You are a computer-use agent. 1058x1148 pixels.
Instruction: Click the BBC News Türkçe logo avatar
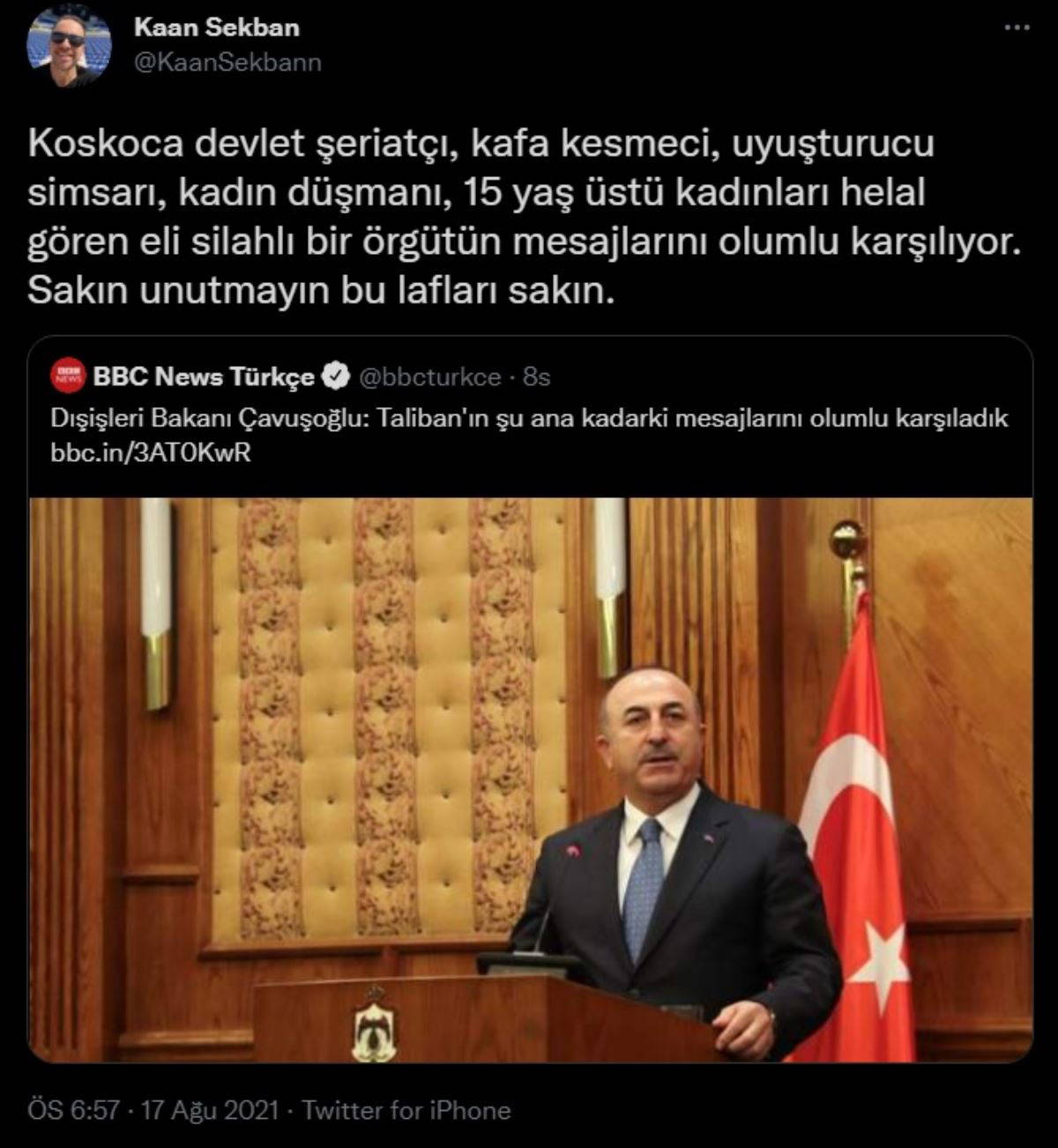point(68,377)
